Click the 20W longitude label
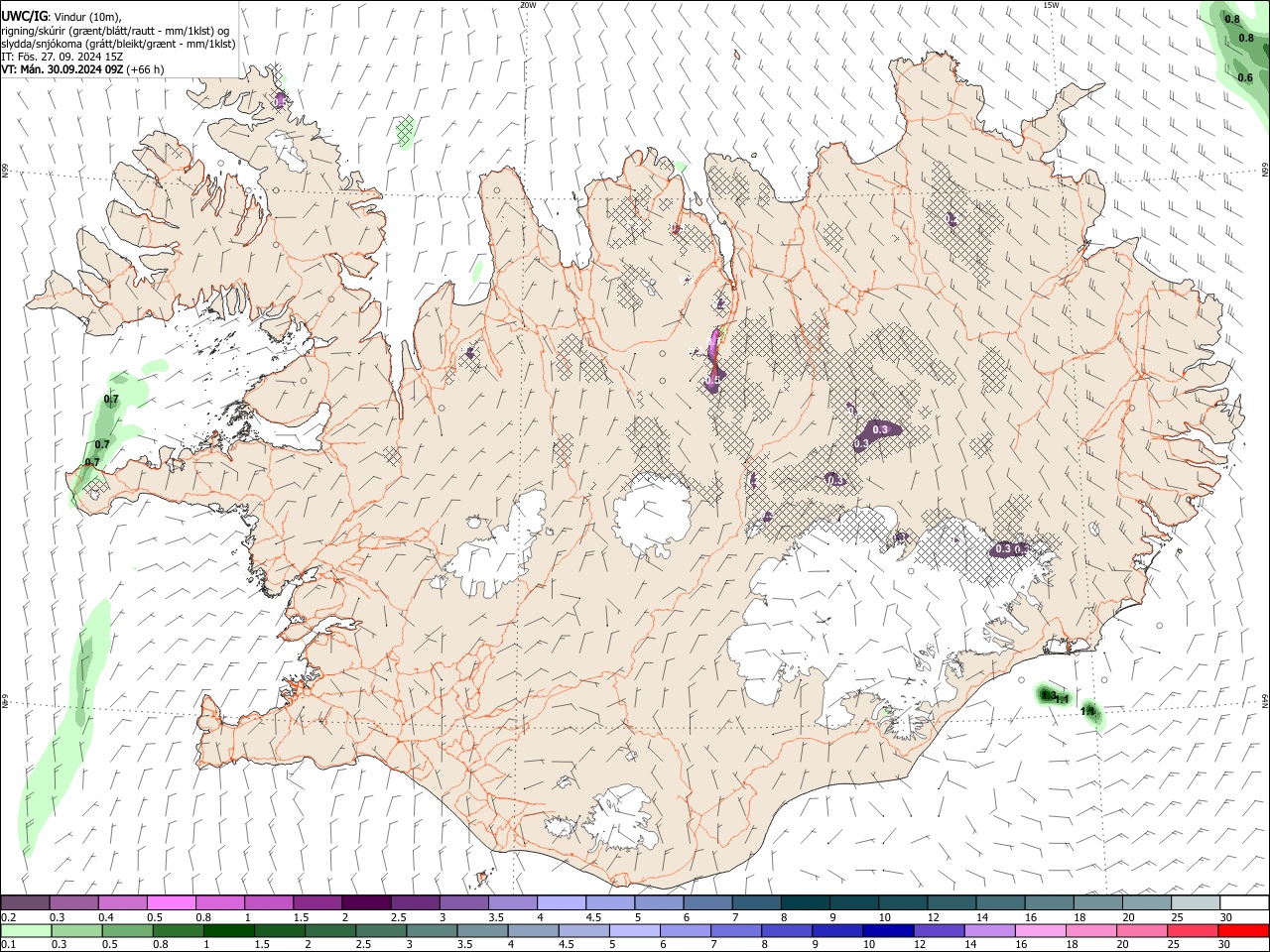The image size is (1270, 952). click(527, 5)
